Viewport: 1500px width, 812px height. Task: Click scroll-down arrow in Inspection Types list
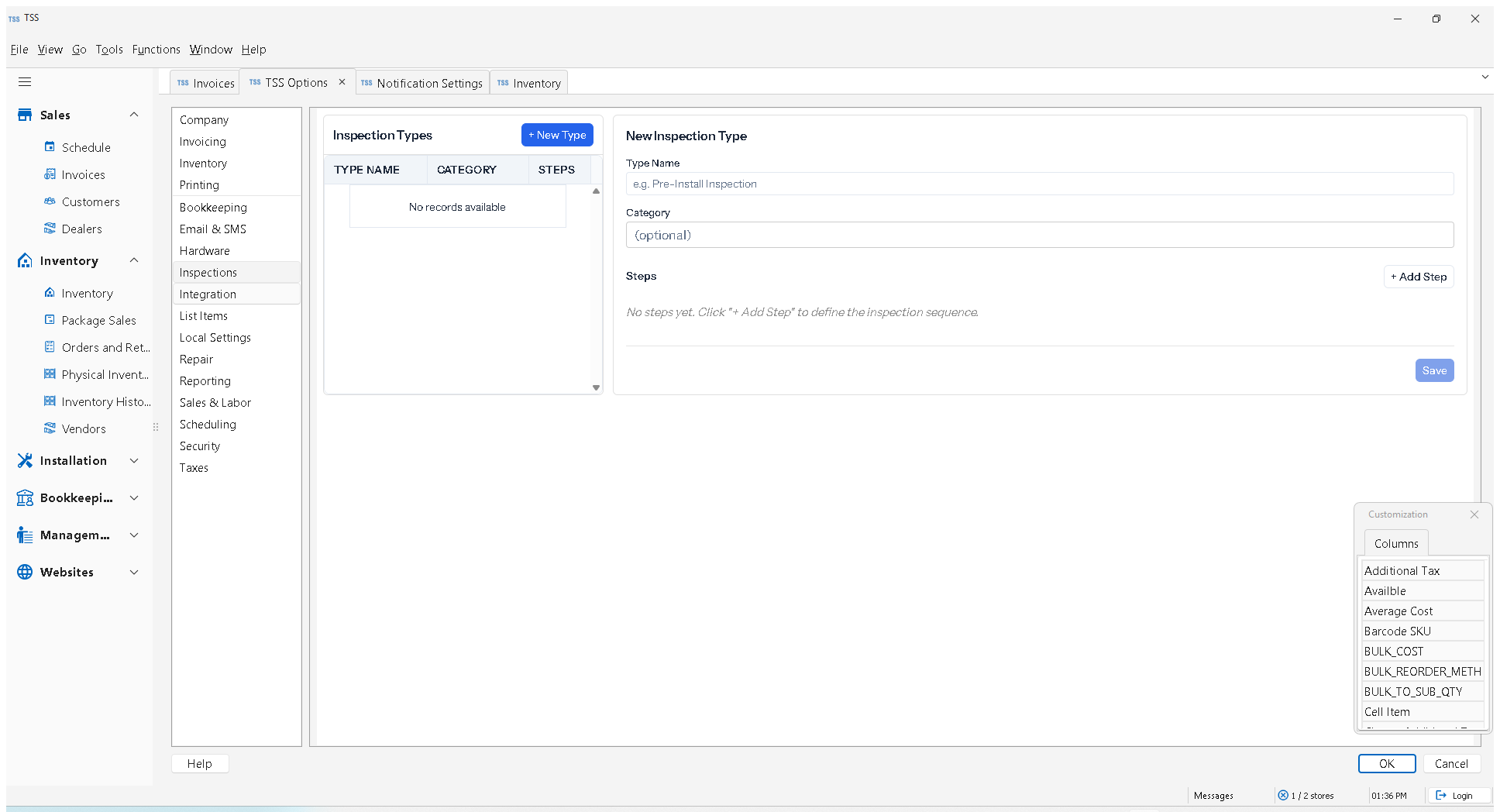(597, 387)
